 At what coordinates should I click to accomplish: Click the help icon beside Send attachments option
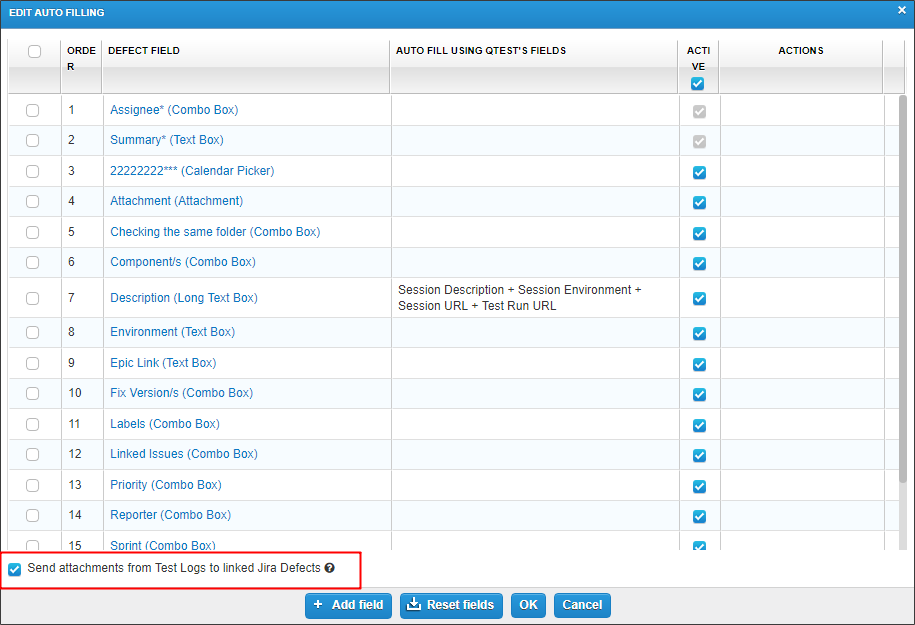point(329,568)
